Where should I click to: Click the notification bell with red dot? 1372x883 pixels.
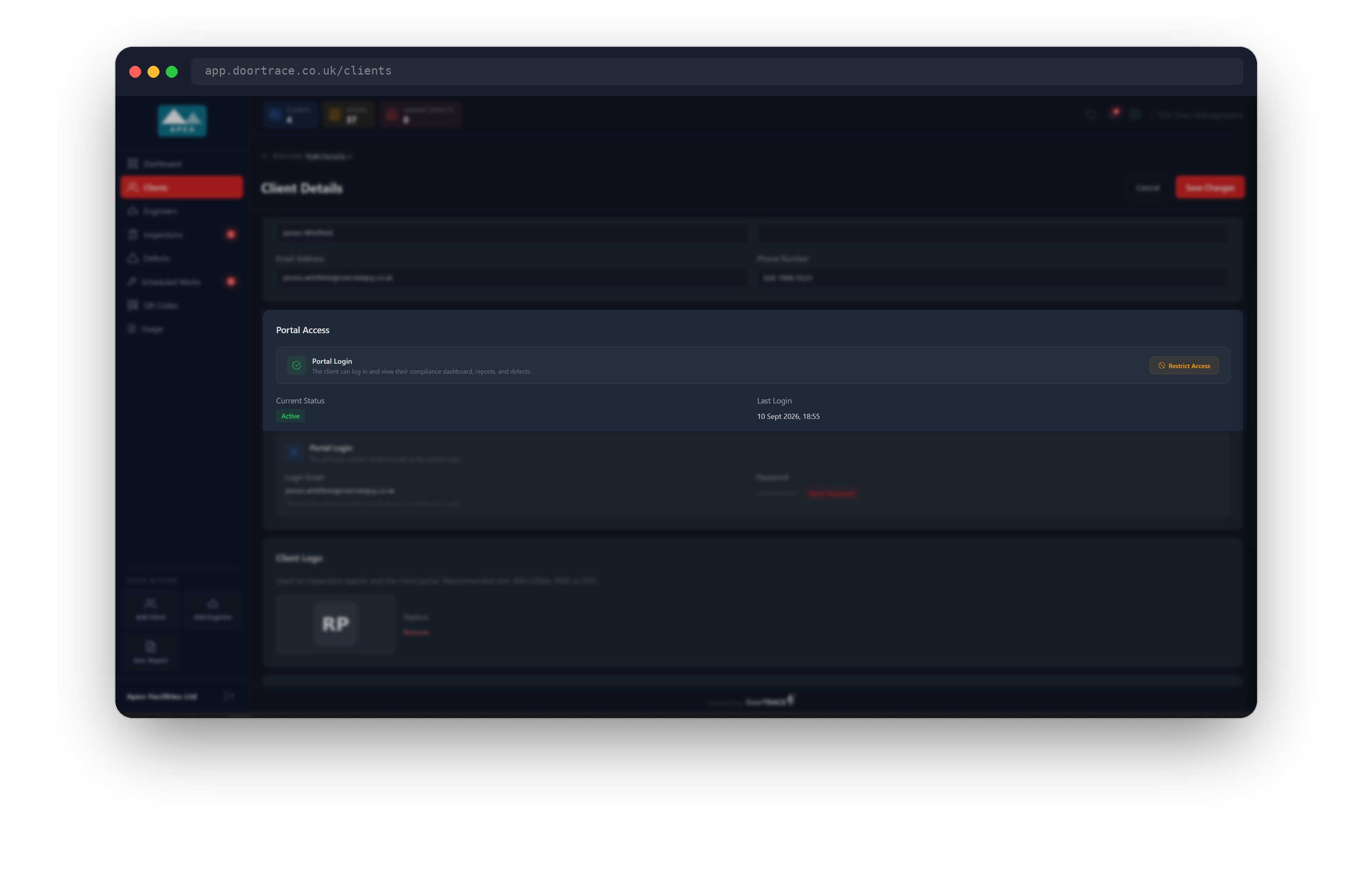[x=1113, y=113]
